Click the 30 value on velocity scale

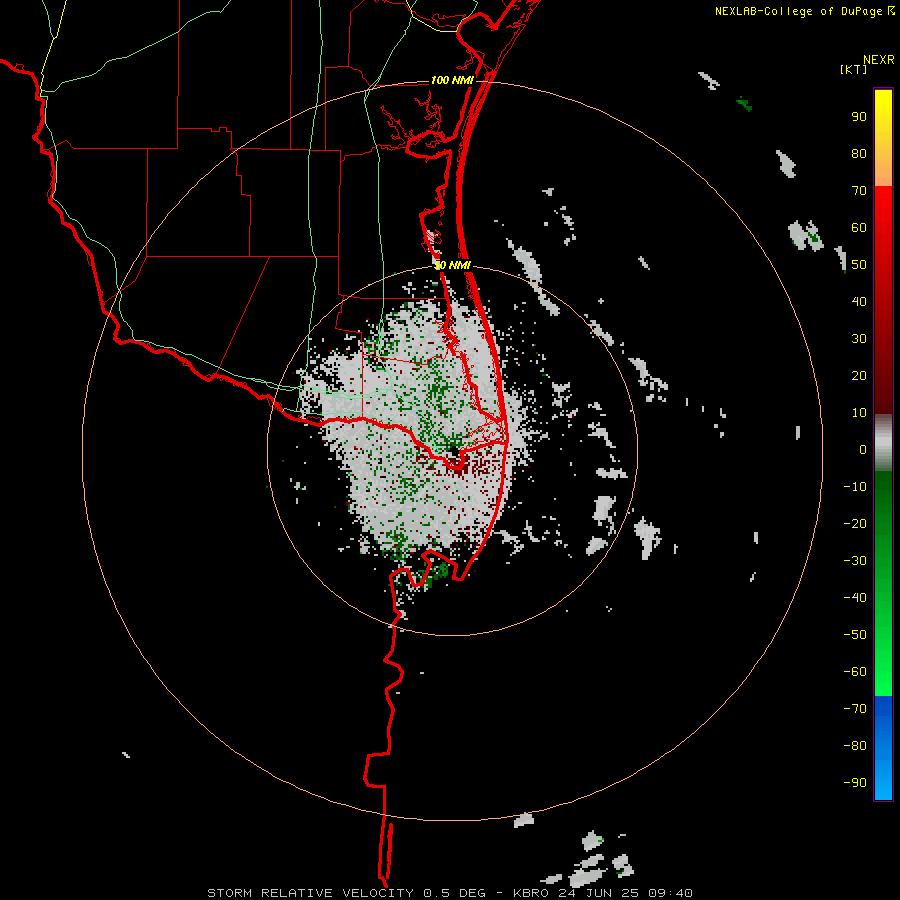pyautogui.click(x=859, y=339)
